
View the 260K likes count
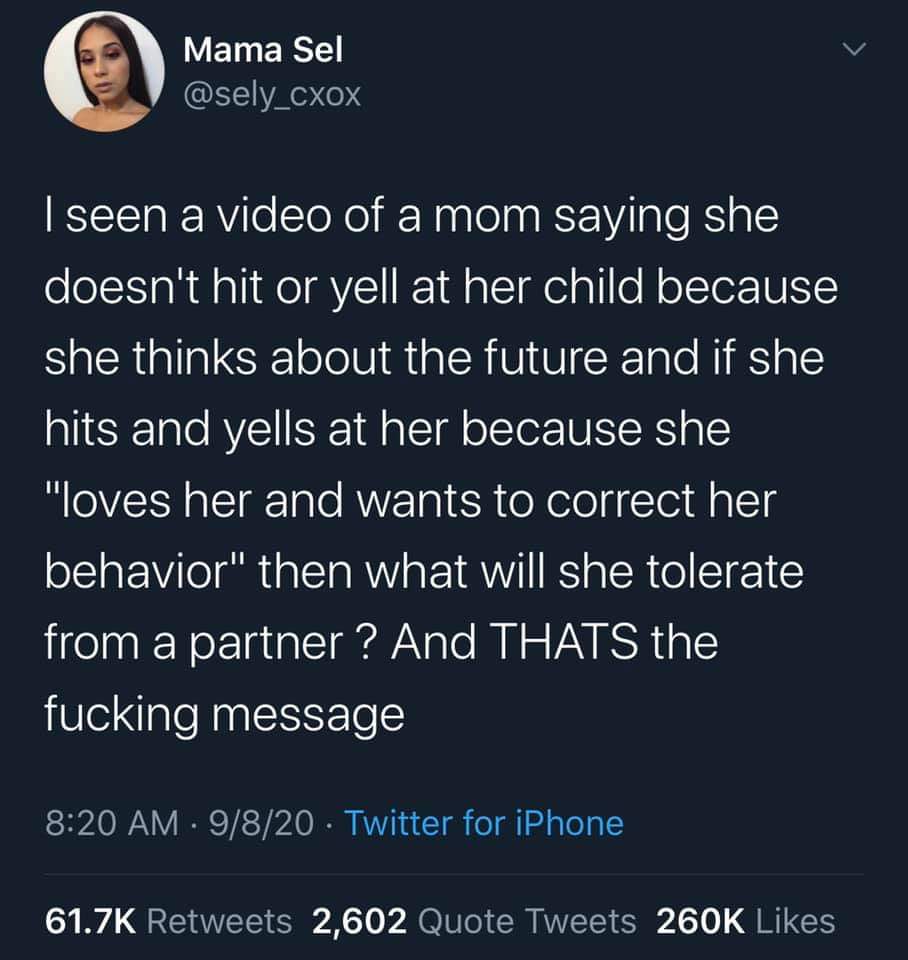[700, 921]
